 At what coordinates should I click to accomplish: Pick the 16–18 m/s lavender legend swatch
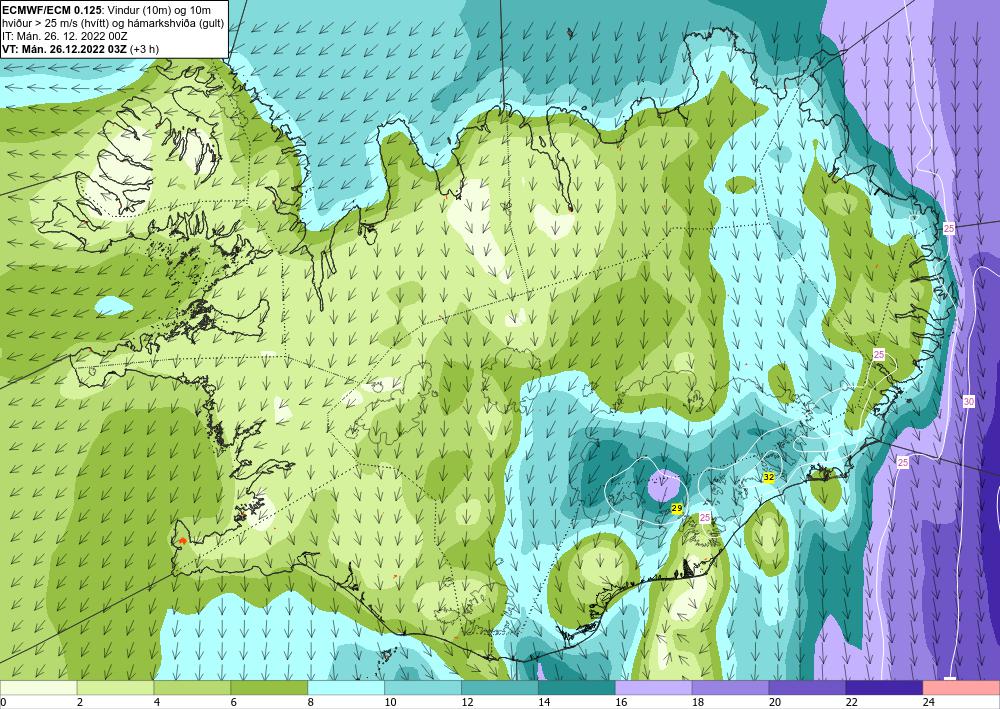coord(654,688)
